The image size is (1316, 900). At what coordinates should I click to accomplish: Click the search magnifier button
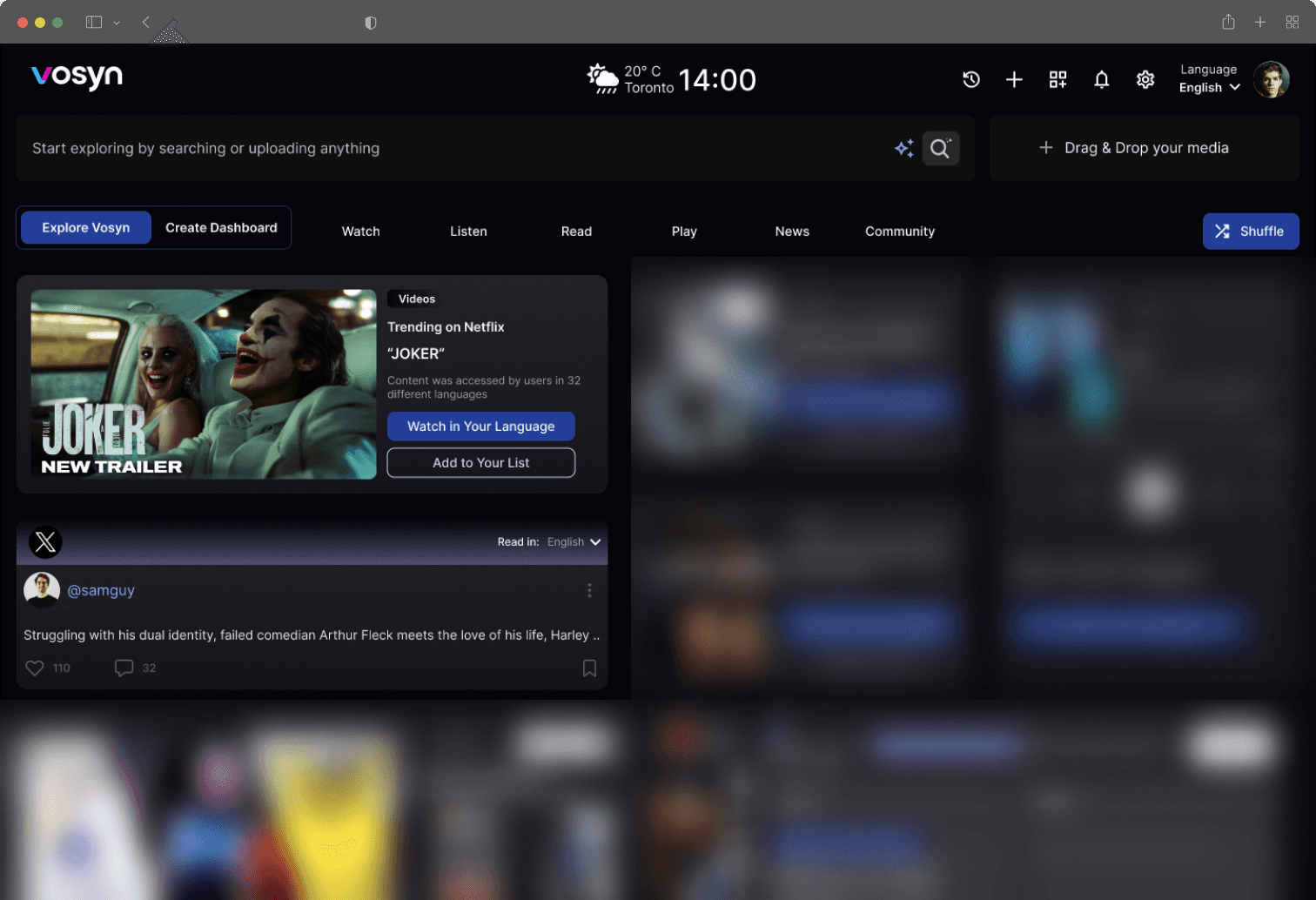pos(940,149)
